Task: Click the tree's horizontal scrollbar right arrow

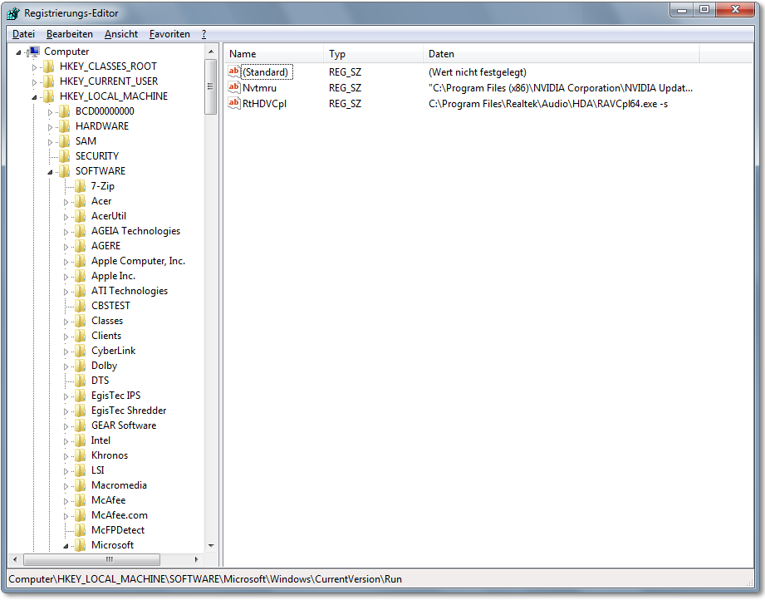Action: 197,559
